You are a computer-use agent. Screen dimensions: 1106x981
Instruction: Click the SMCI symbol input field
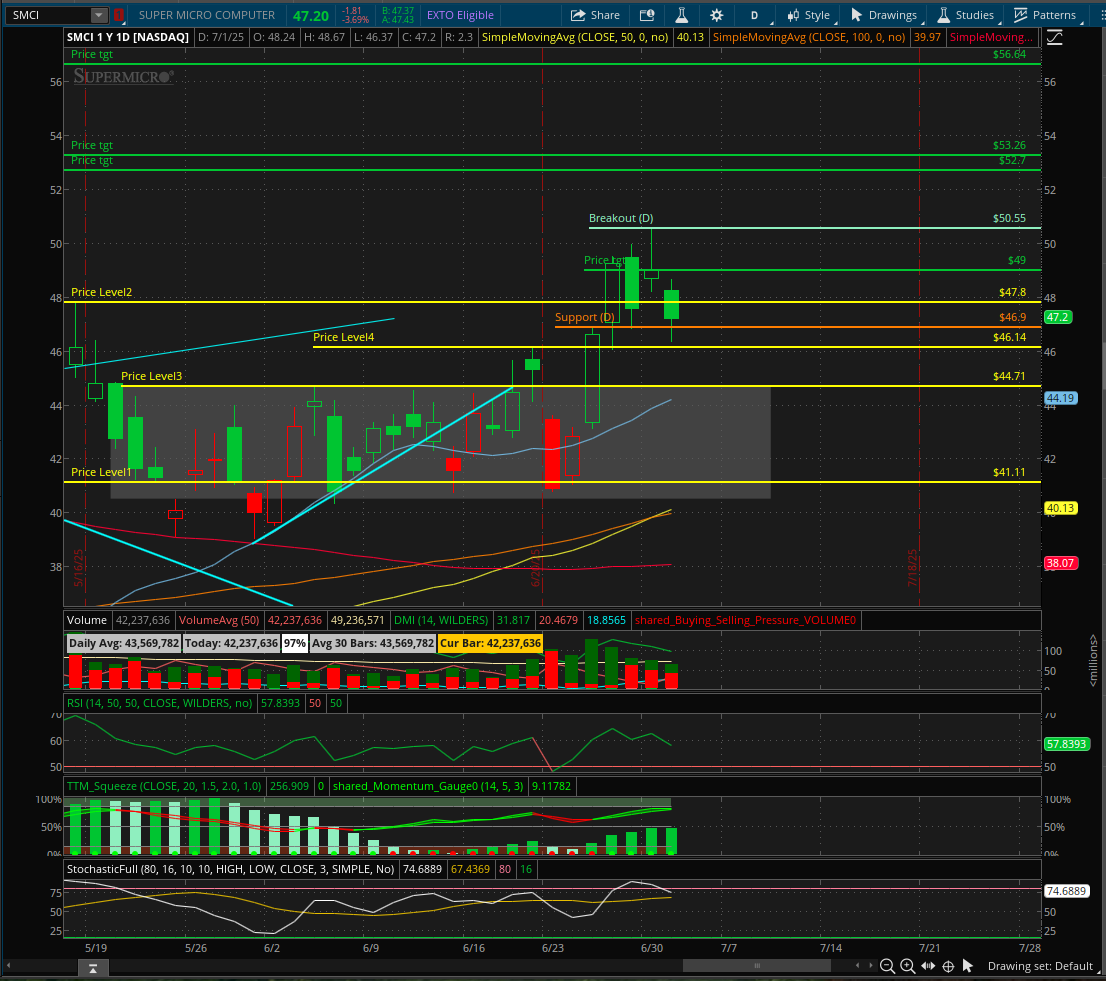click(x=48, y=15)
